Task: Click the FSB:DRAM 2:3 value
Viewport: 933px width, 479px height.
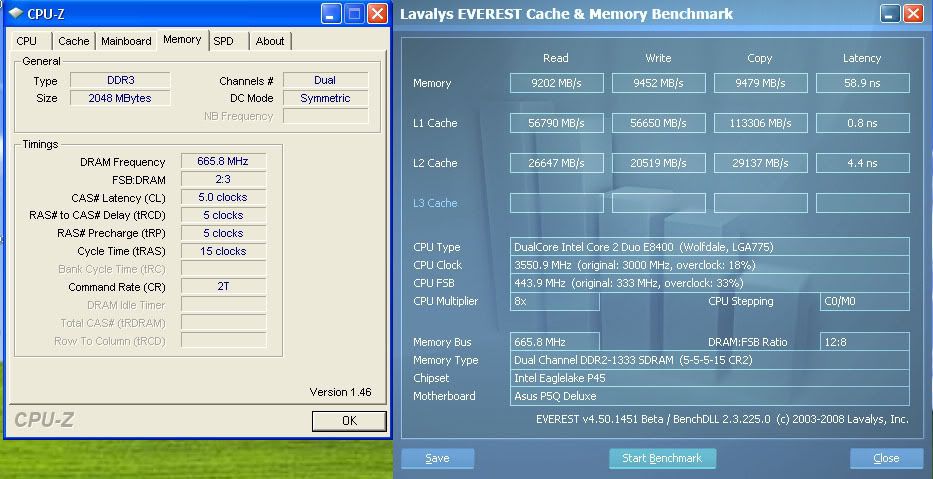Action: tap(223, 179)
